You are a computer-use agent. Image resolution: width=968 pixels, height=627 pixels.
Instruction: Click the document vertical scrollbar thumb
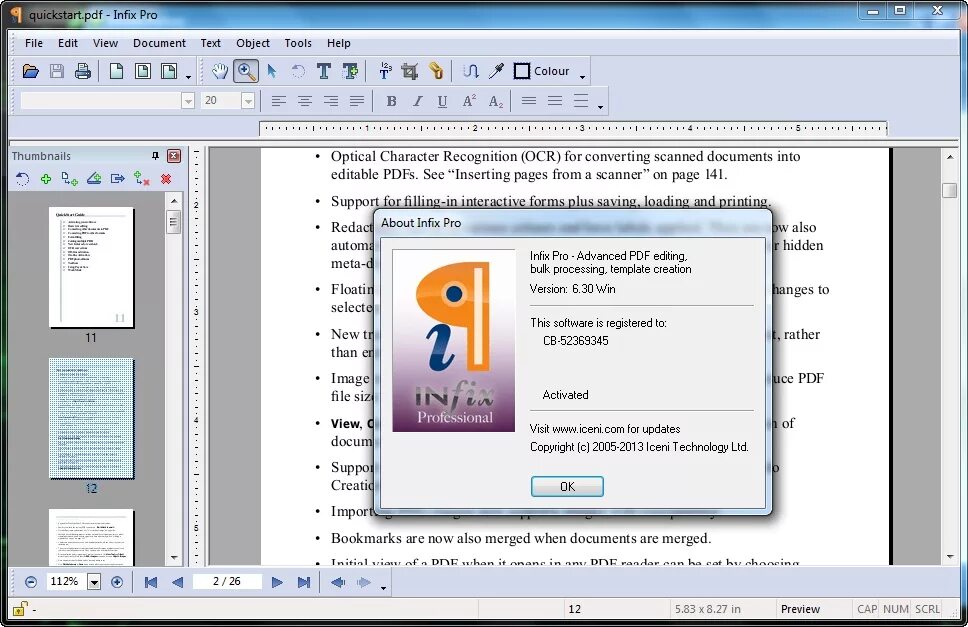(x=949, y=190)
